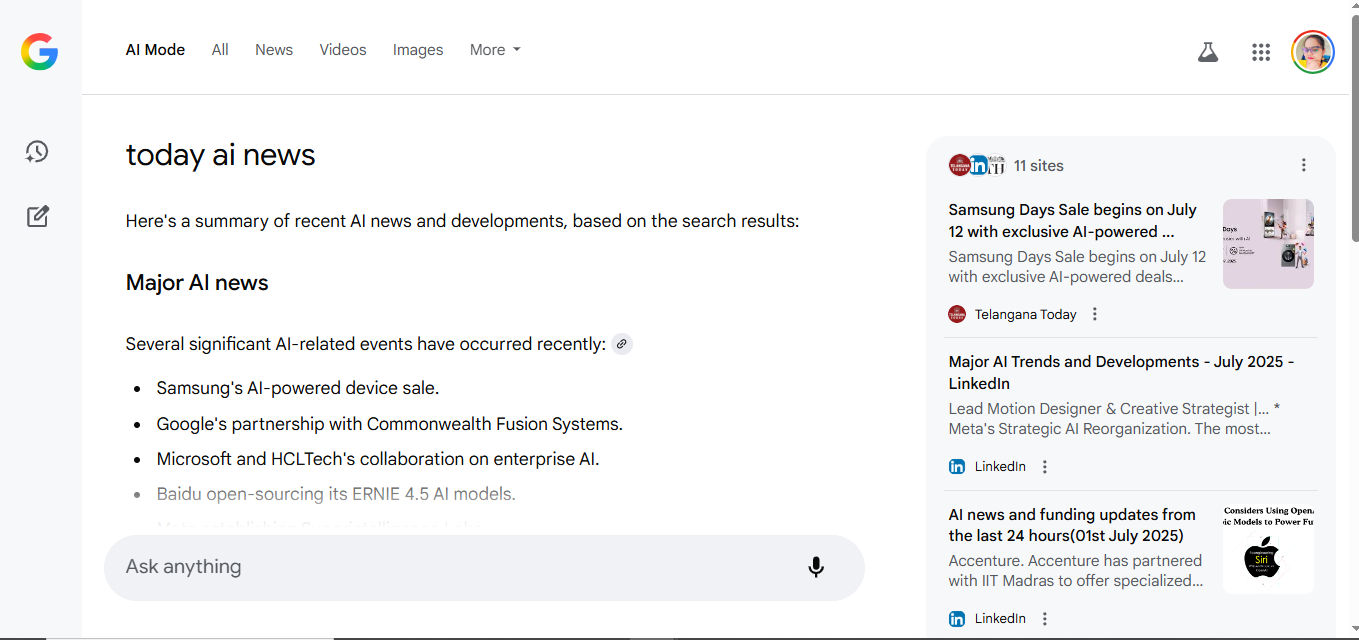Open options beside LinkedIn under Major AI Trends
The image size is (1359, 640).
pyautogui.click(x=1045, y=467)
